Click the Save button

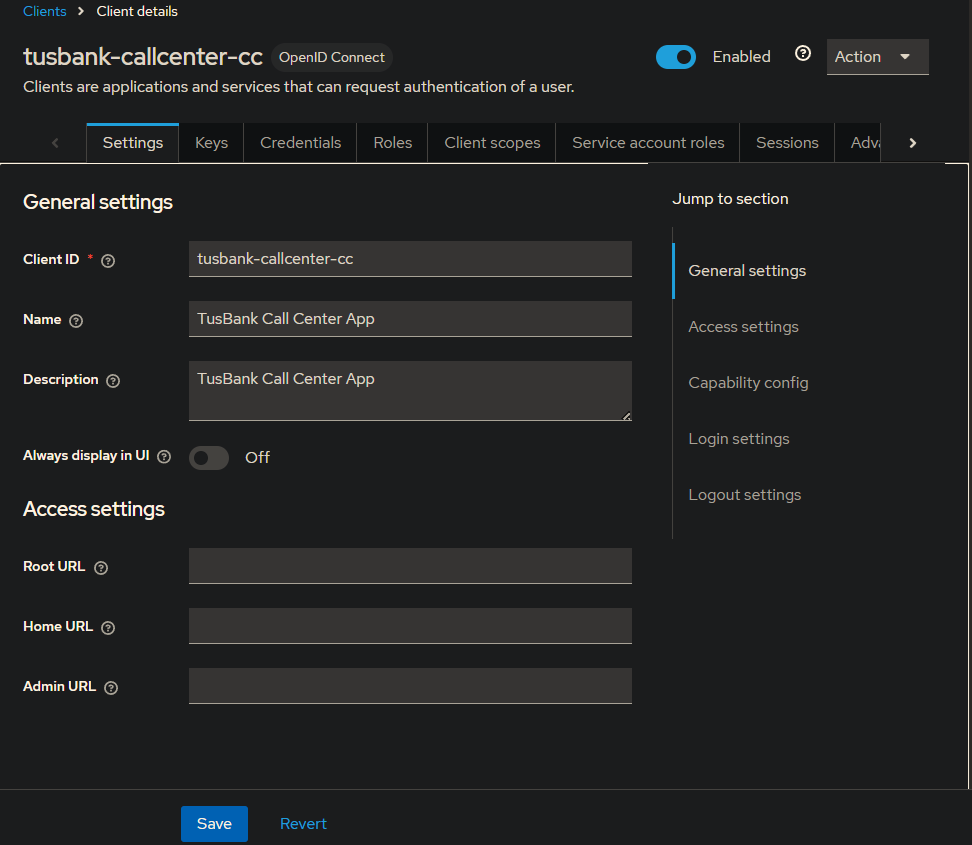214,823
